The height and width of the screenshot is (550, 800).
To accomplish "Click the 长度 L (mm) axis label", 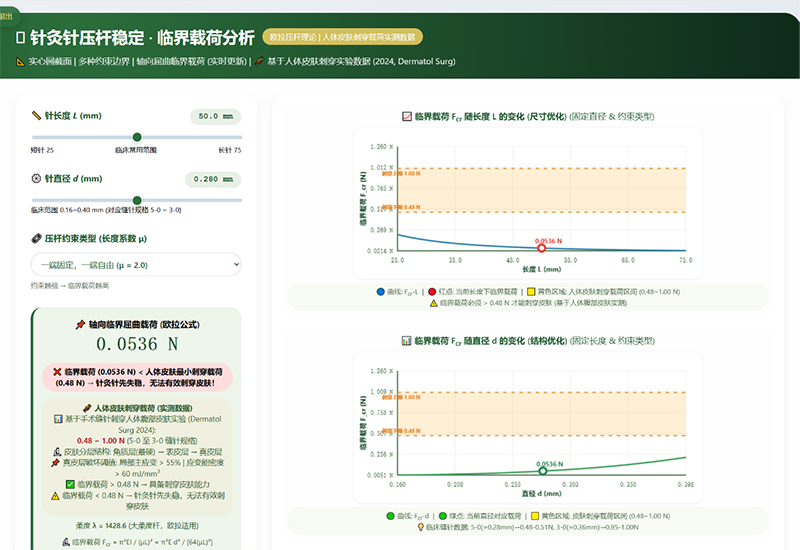I will (x=541, y=269).
